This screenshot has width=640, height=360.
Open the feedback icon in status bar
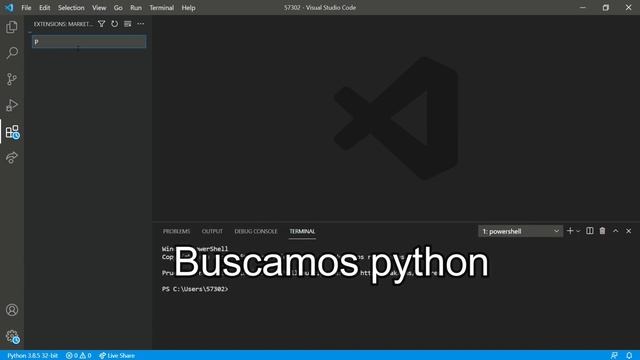tap(614, 356)
